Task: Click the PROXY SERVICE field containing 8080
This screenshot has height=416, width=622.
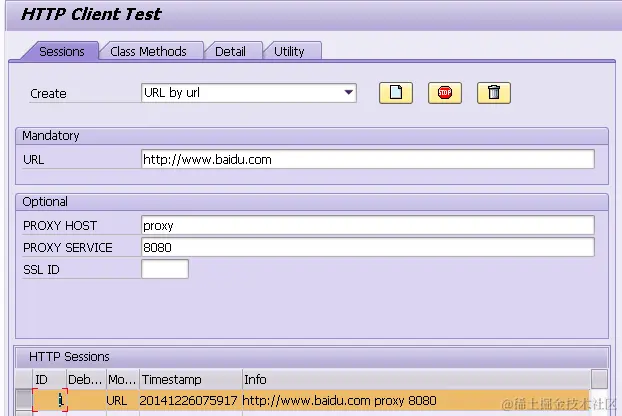Action: 368,247
